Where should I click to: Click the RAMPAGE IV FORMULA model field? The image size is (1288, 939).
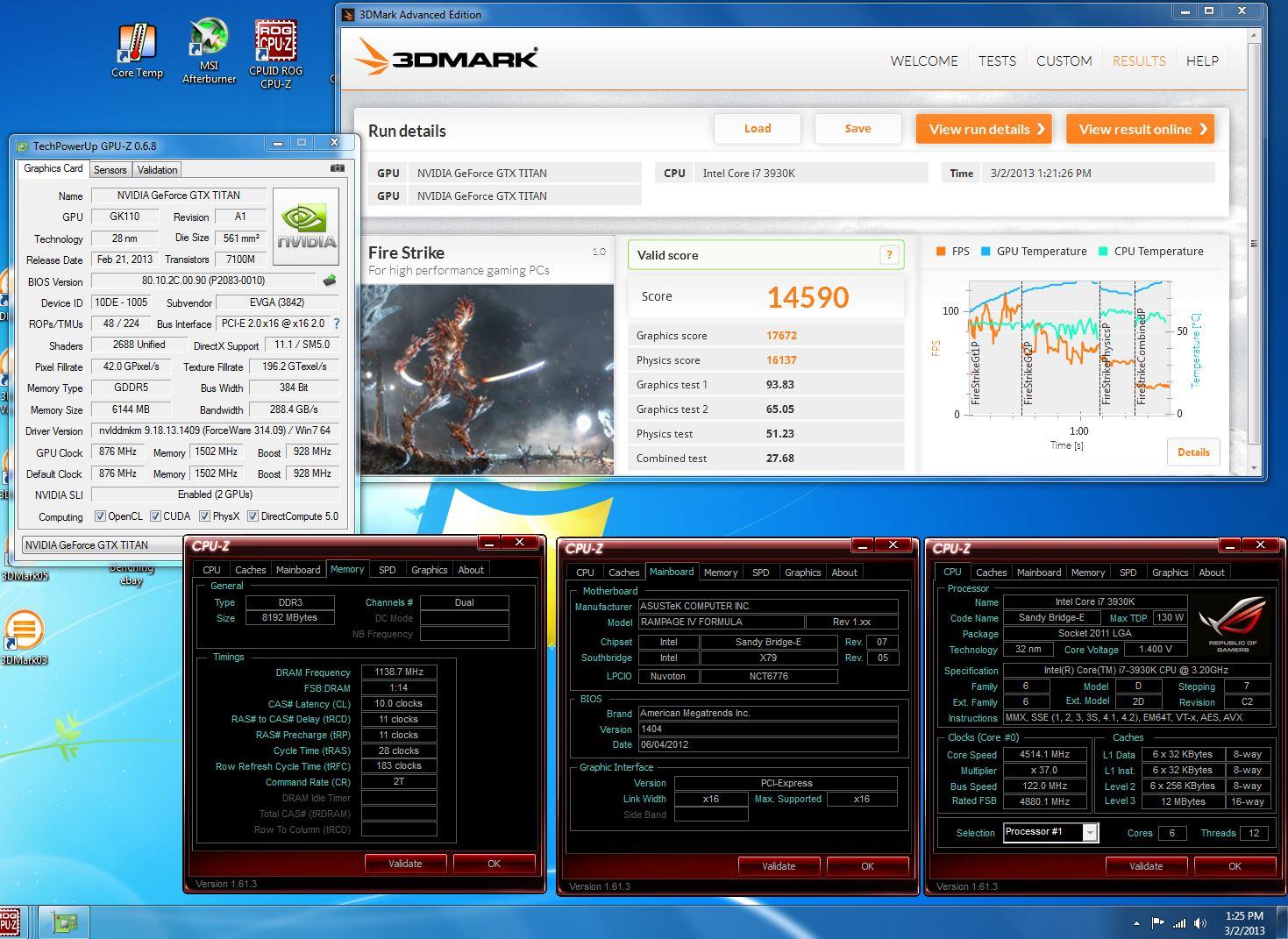(x=722, y=622)
